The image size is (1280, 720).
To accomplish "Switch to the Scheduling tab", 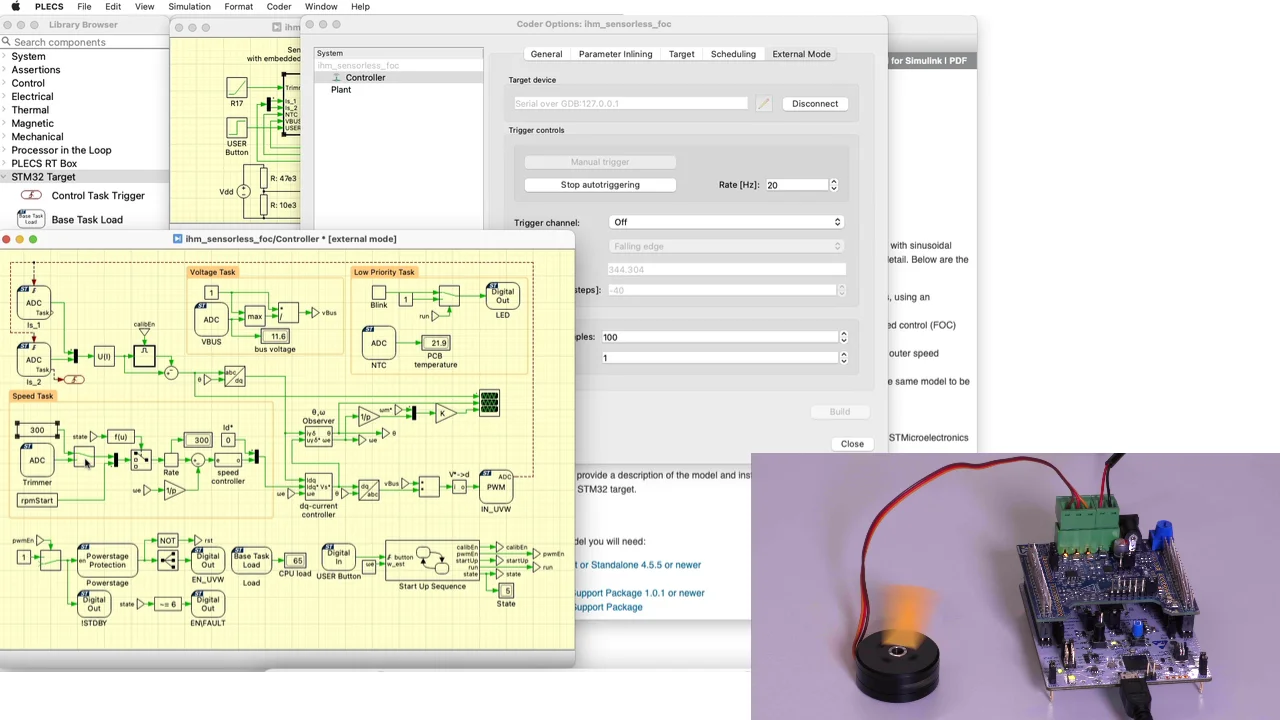I will pos(733,54).
